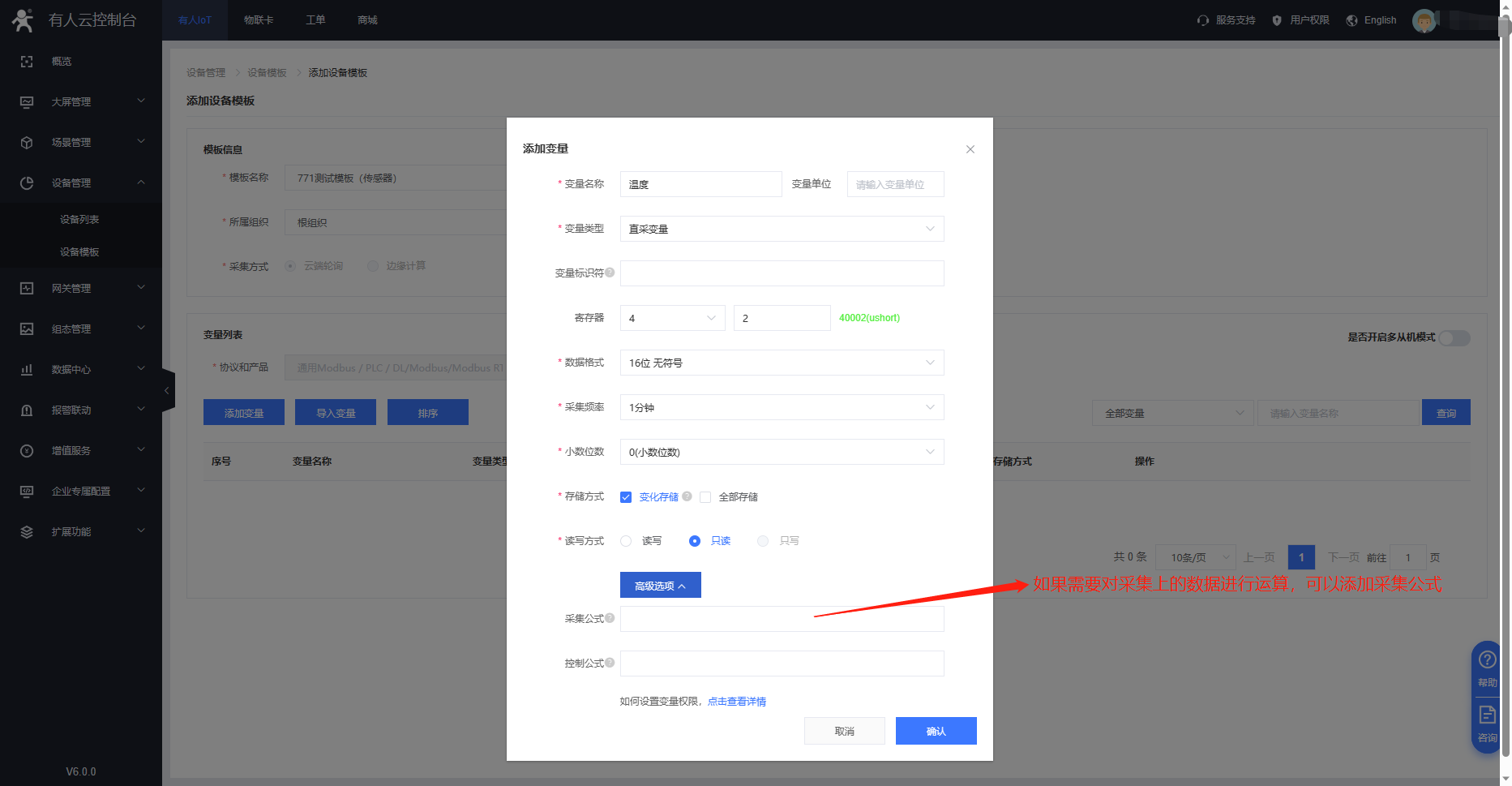Viewport: 1512px width, 786px height.
Task: Click the user avatar in the top bar
Action: 1424,20
